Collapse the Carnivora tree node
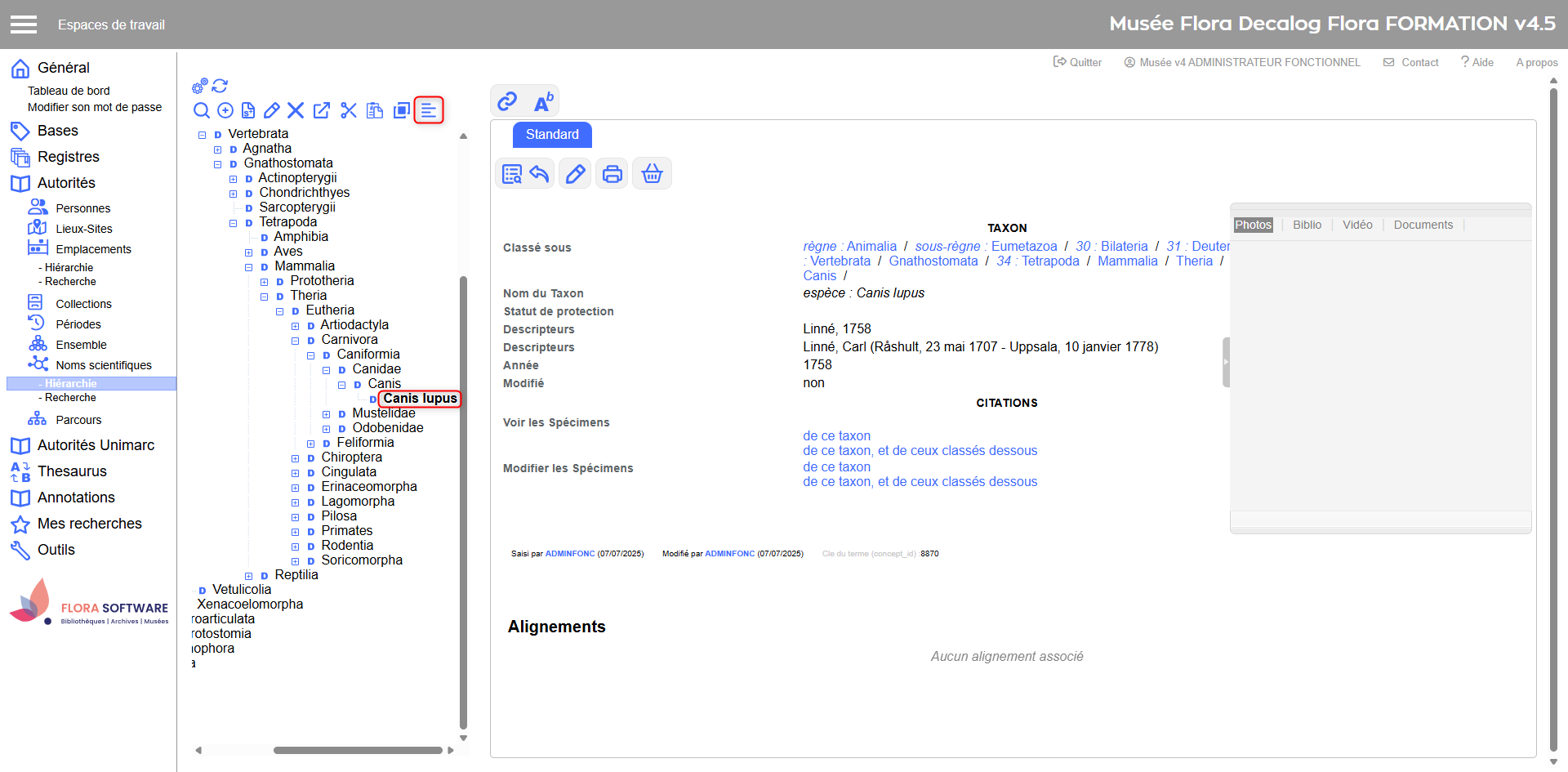 [296, 341]
